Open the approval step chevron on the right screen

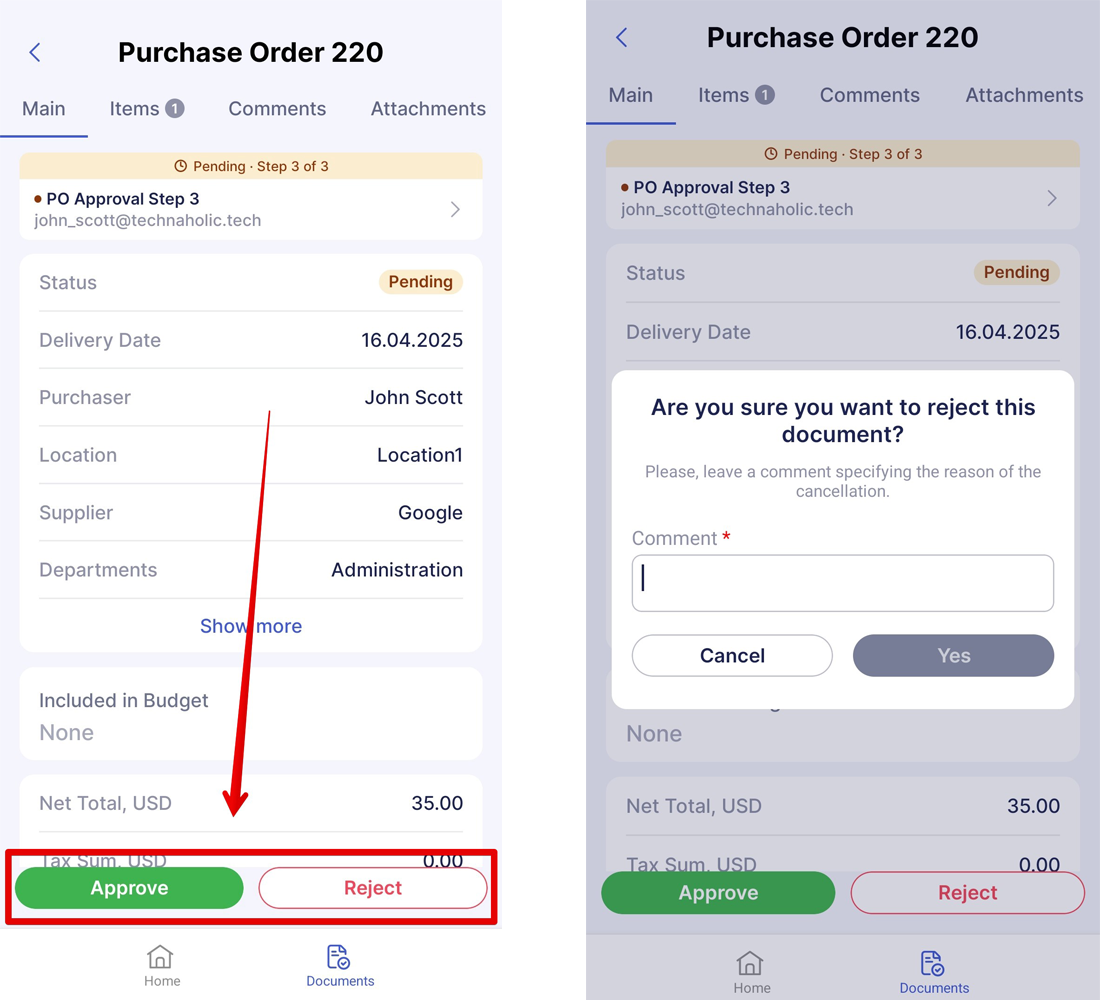tap(1051, 198)
